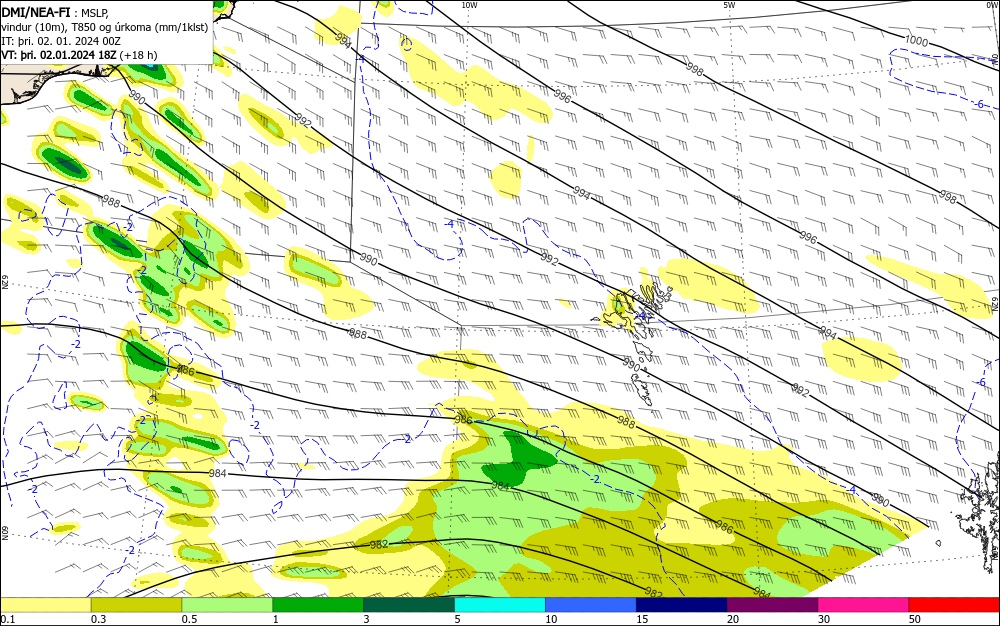
Task: Select the dark green 3–5 legend swatch
Action: 409,605
